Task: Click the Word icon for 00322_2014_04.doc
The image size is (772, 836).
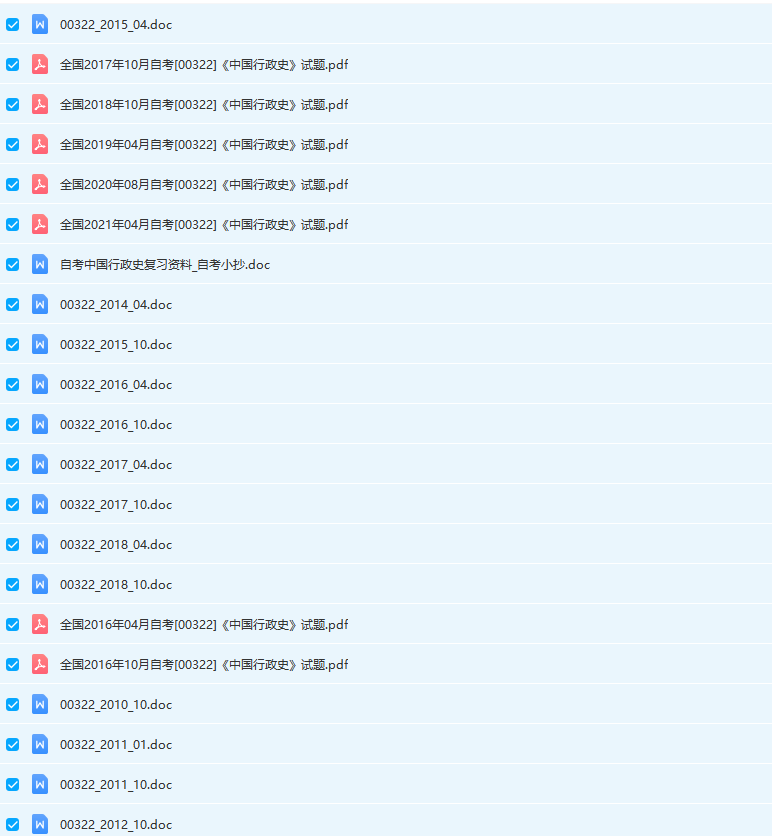Action: [x=40, y=304]
